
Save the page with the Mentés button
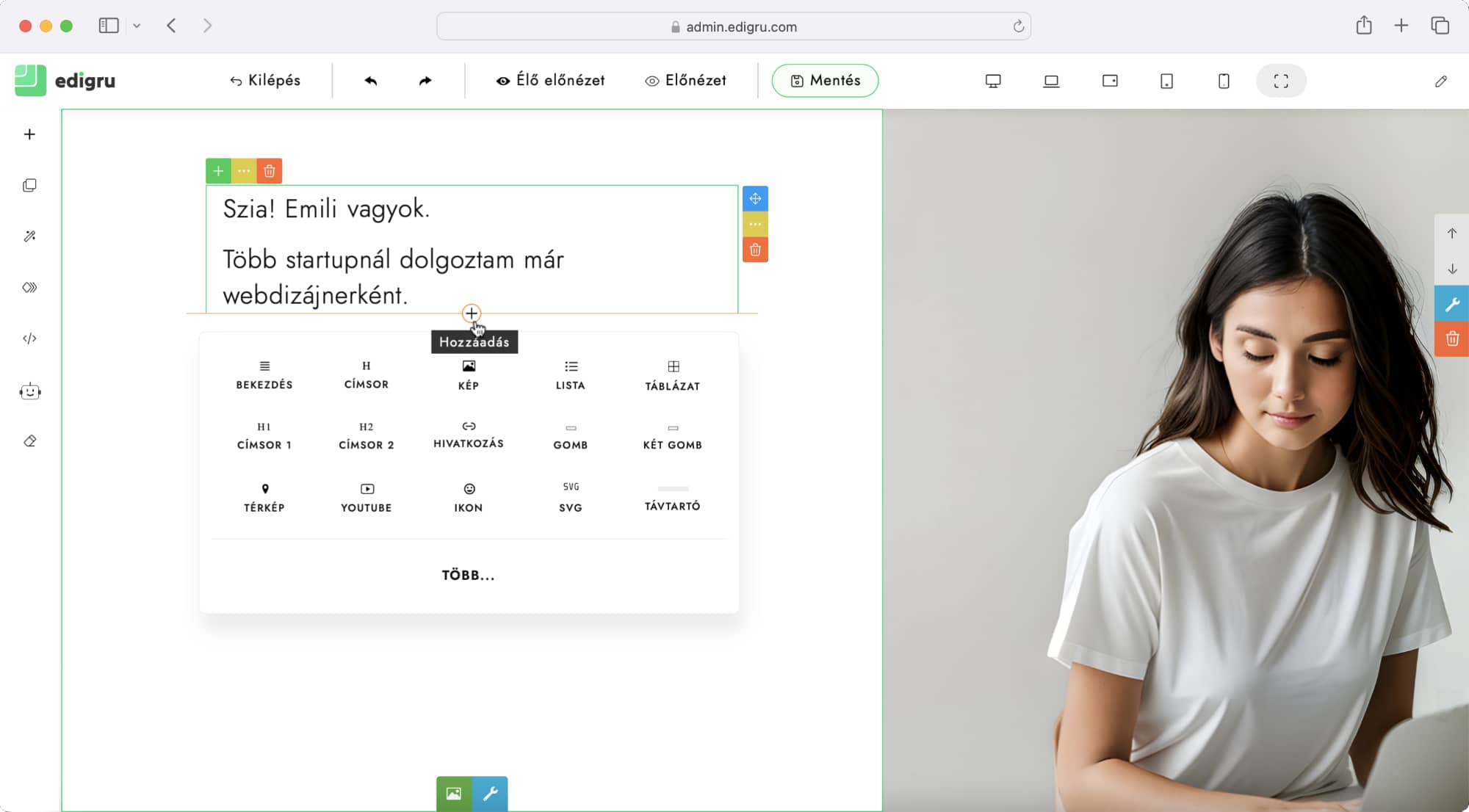825,81
